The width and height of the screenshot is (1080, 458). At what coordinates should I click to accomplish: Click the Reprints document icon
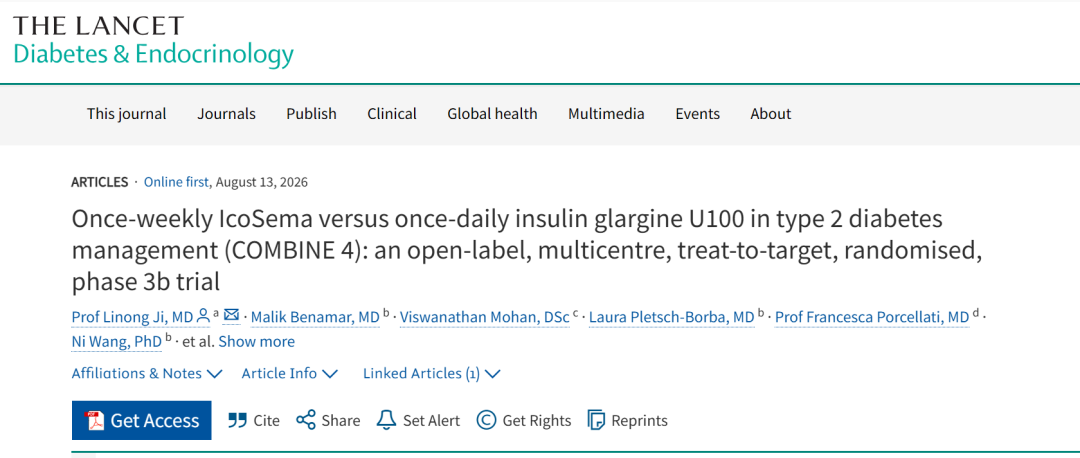596,420
